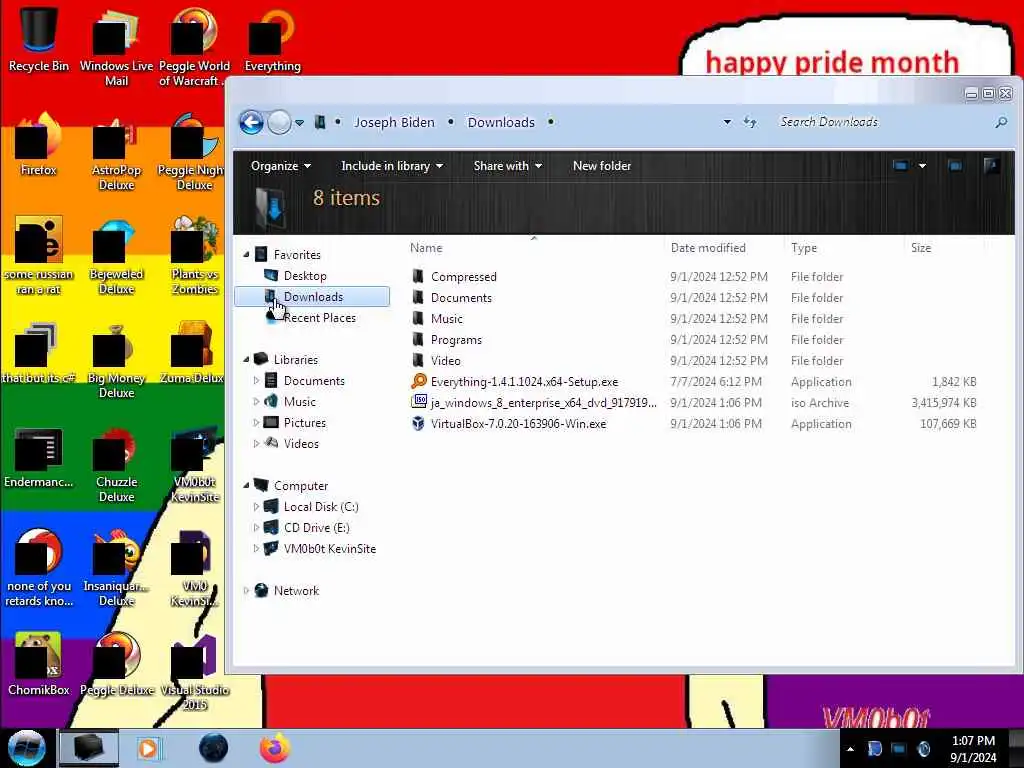Screen dimensions: 1024x768
Task: Select Local Disk (C:) in navigation pane
Action: coord(321,507)
